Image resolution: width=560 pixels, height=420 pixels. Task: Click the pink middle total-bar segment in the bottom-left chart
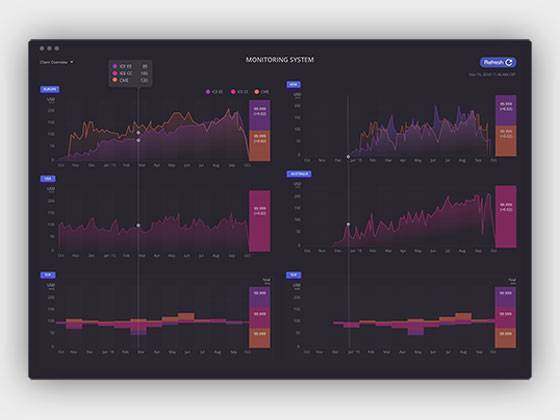[x=260, y=318]
